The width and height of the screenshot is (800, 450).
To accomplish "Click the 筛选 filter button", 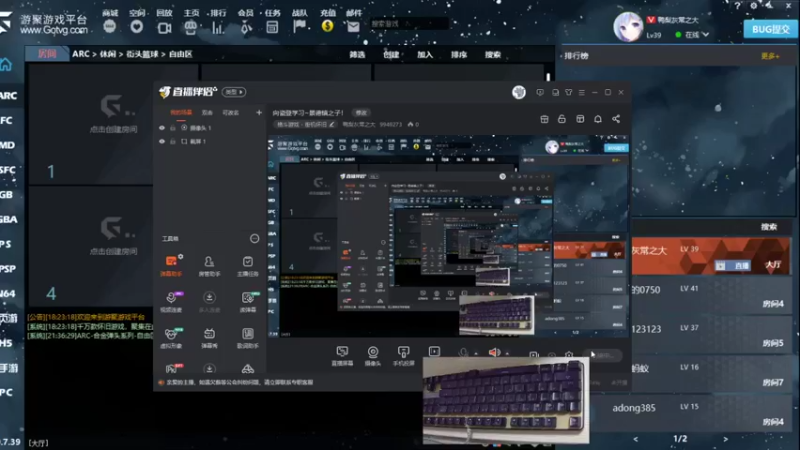I will click(357, 55).
